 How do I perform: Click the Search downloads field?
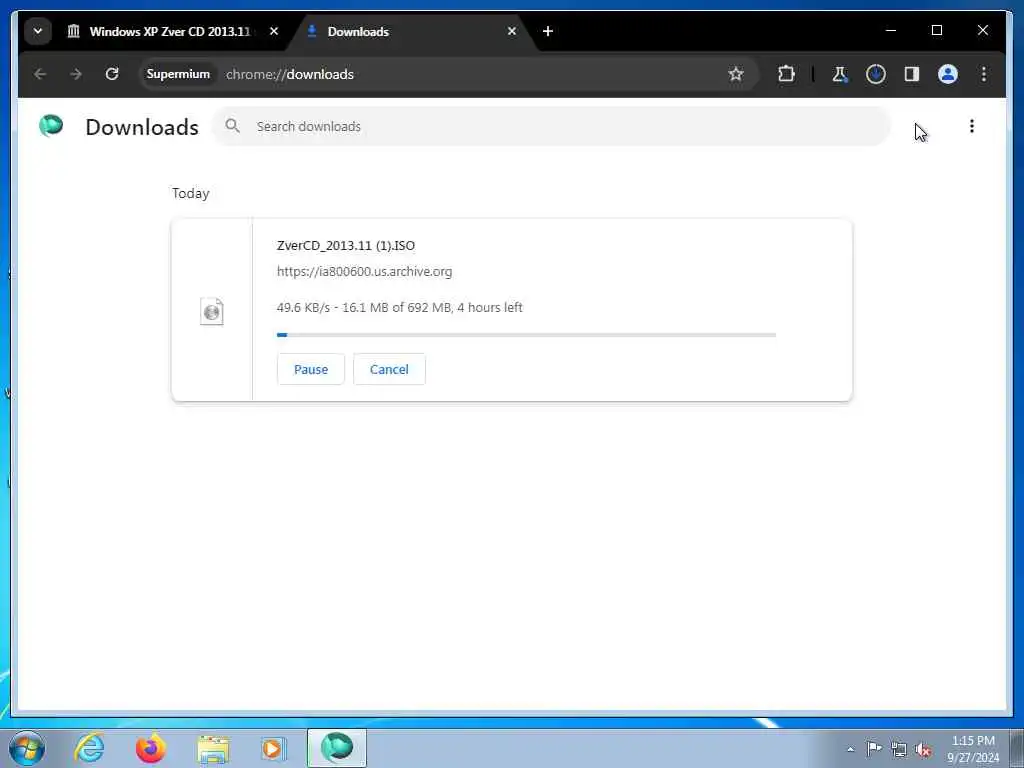(552, 126)
